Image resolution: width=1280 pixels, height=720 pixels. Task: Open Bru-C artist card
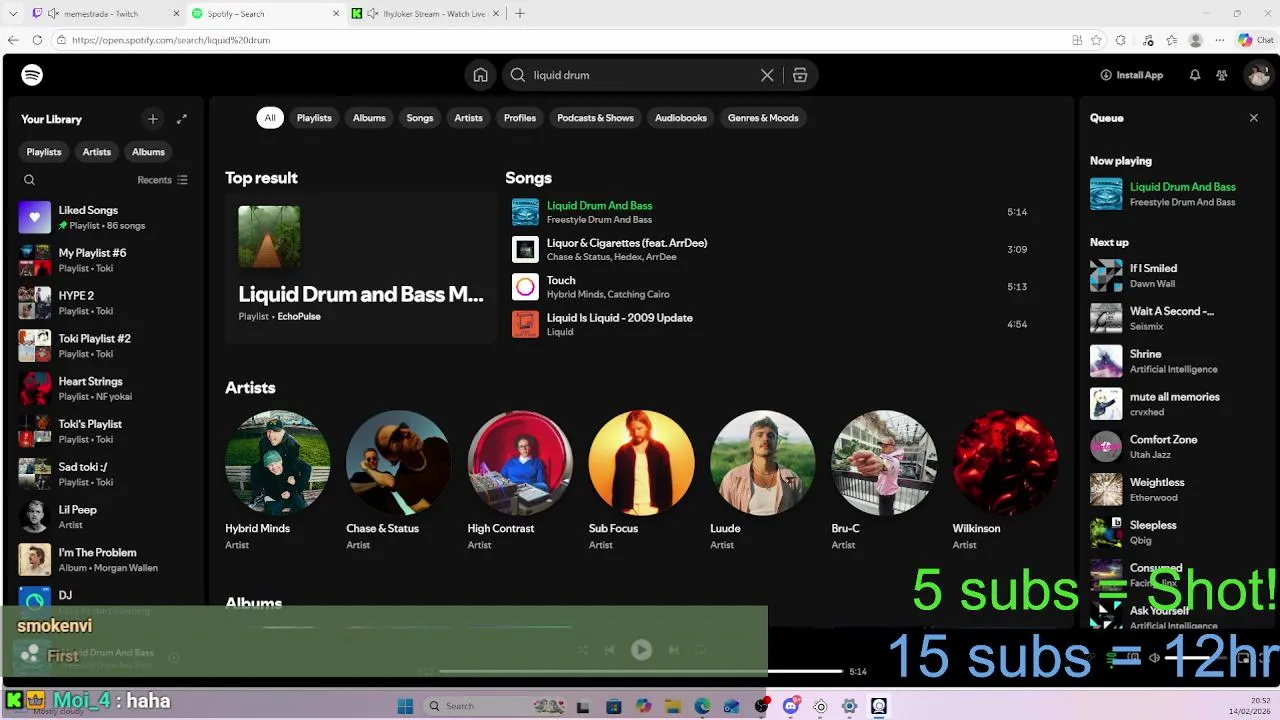884,479
